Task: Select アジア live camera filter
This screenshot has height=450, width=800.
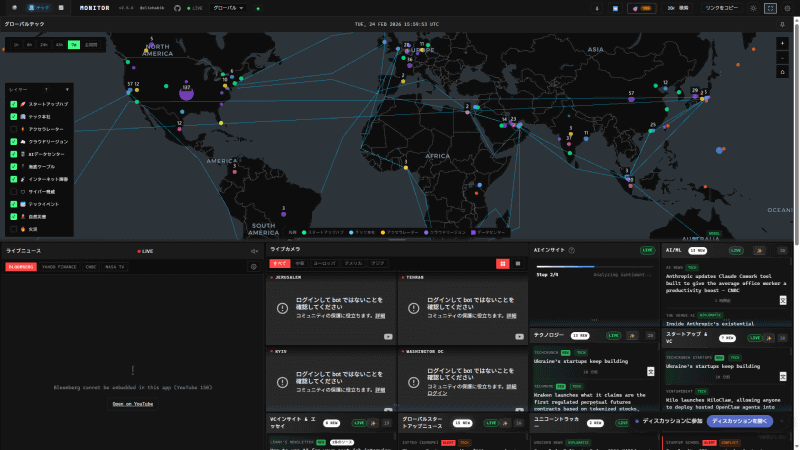Action: (x=378, y=263)
